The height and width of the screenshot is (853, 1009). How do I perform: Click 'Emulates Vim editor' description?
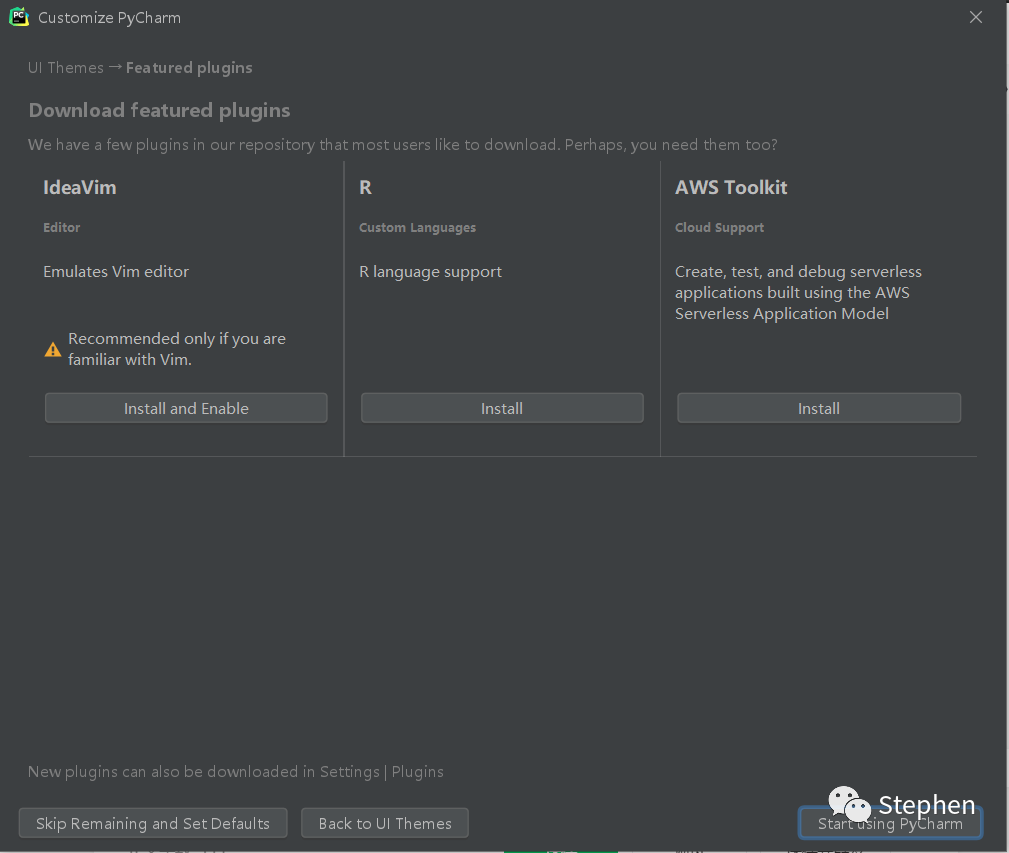click(116, 271)
